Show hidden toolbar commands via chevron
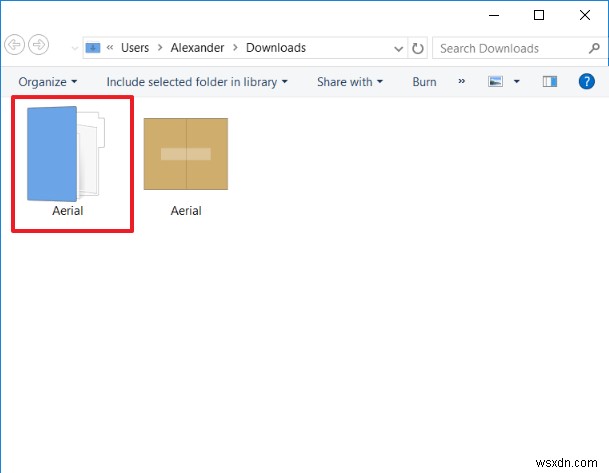609x473 pixels. click(461, 82)
